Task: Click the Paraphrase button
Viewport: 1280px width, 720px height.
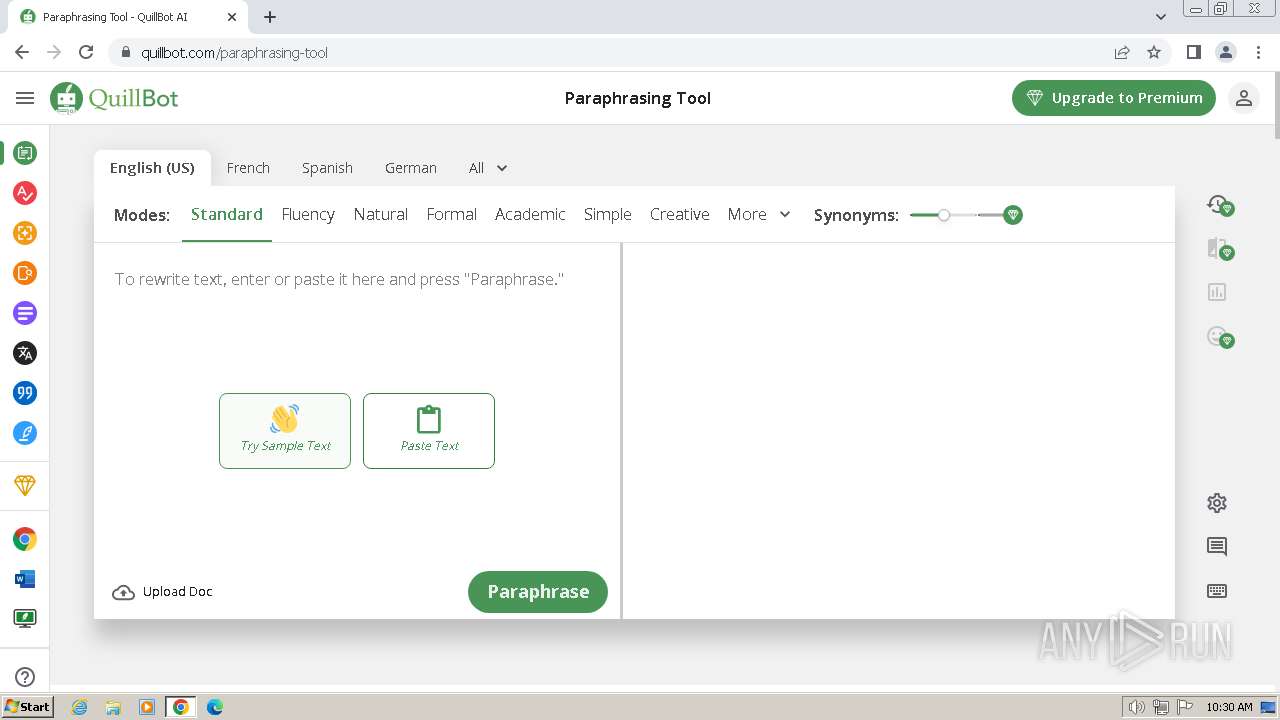Action: coord(538,592)
